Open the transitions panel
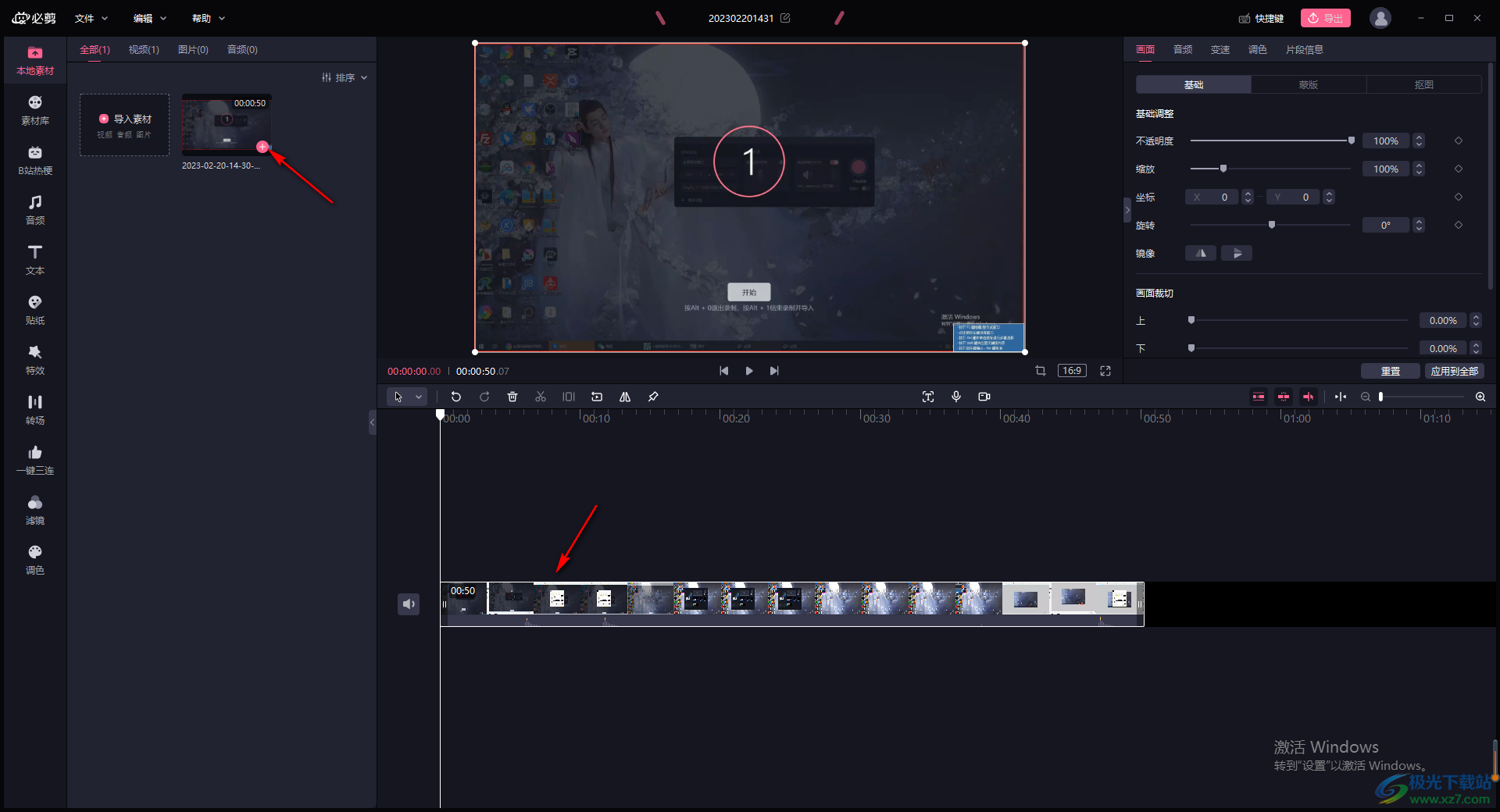 (x=35, y=411)
